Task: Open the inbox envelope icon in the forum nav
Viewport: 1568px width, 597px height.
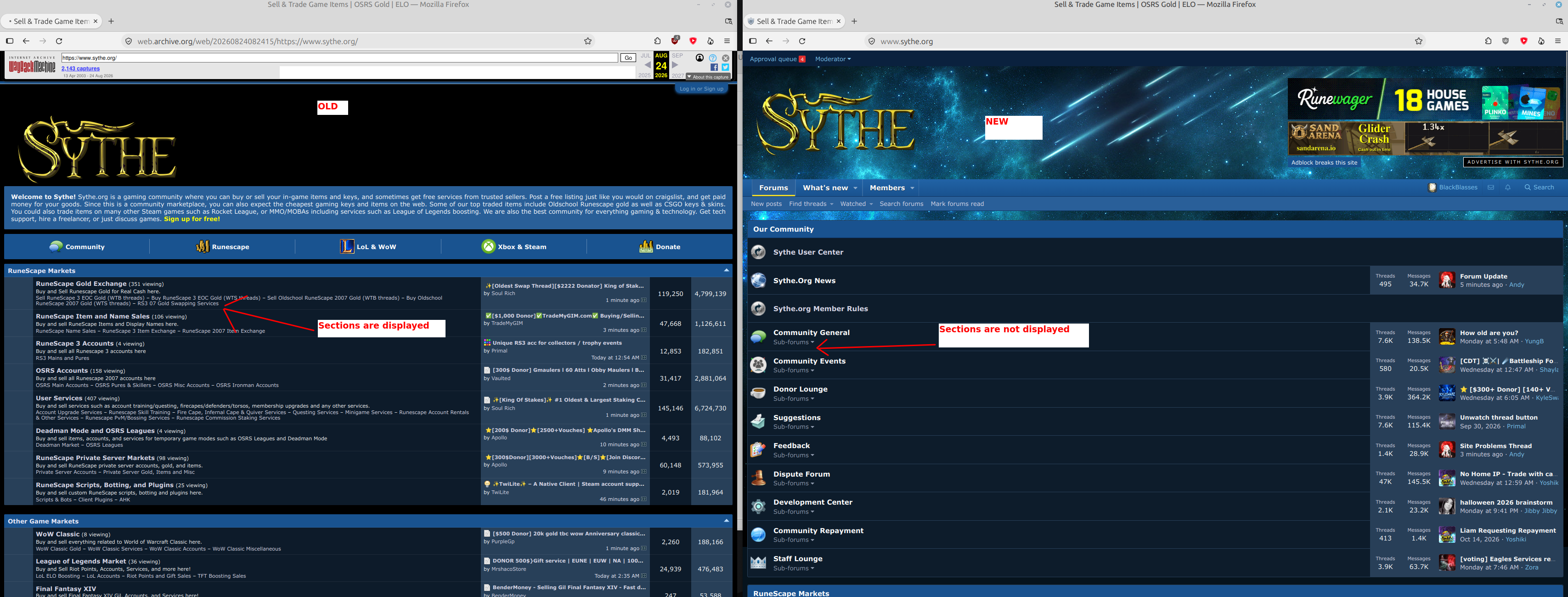Action: pos(1491,188)
